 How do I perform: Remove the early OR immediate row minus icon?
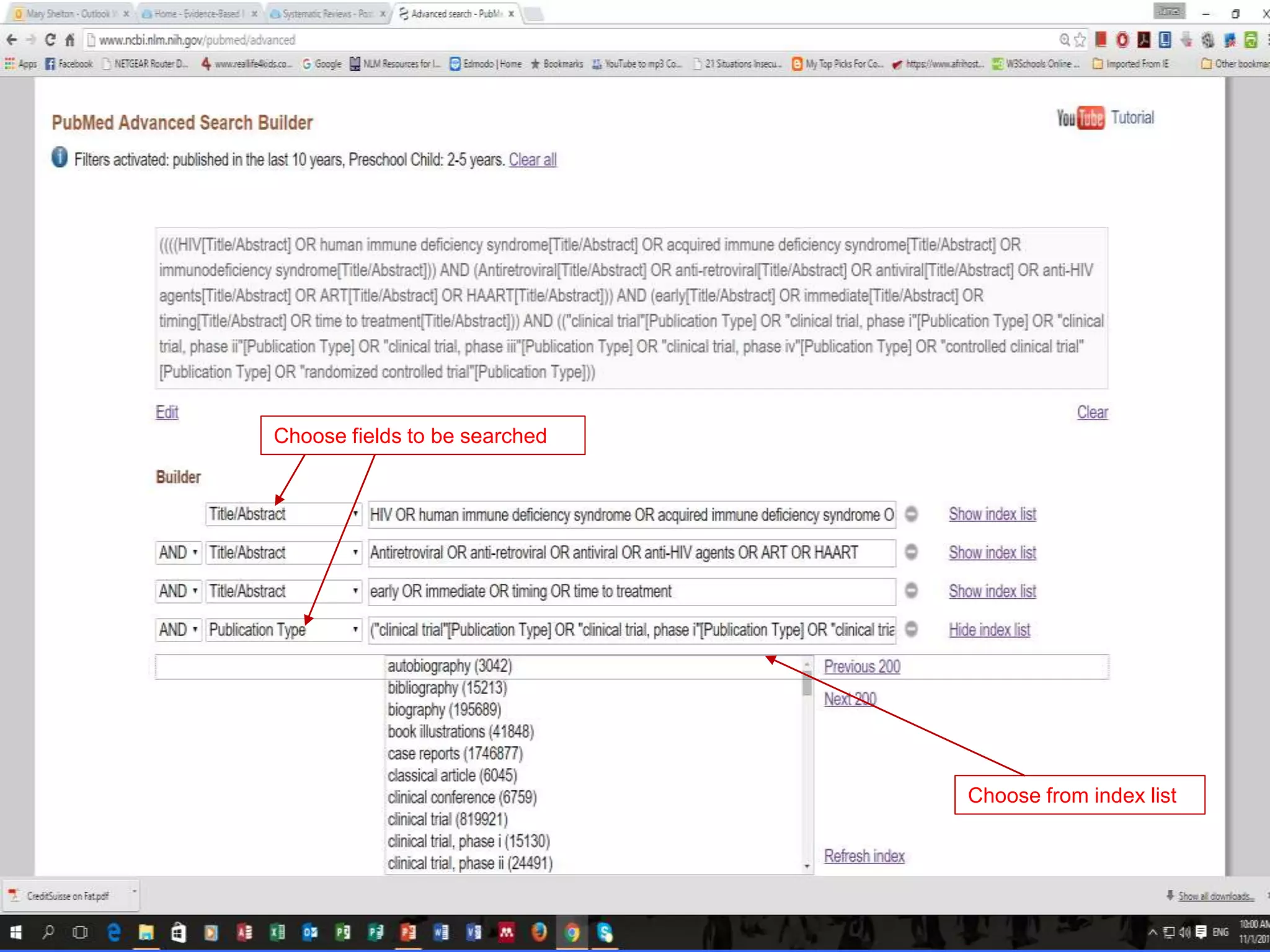911,590
